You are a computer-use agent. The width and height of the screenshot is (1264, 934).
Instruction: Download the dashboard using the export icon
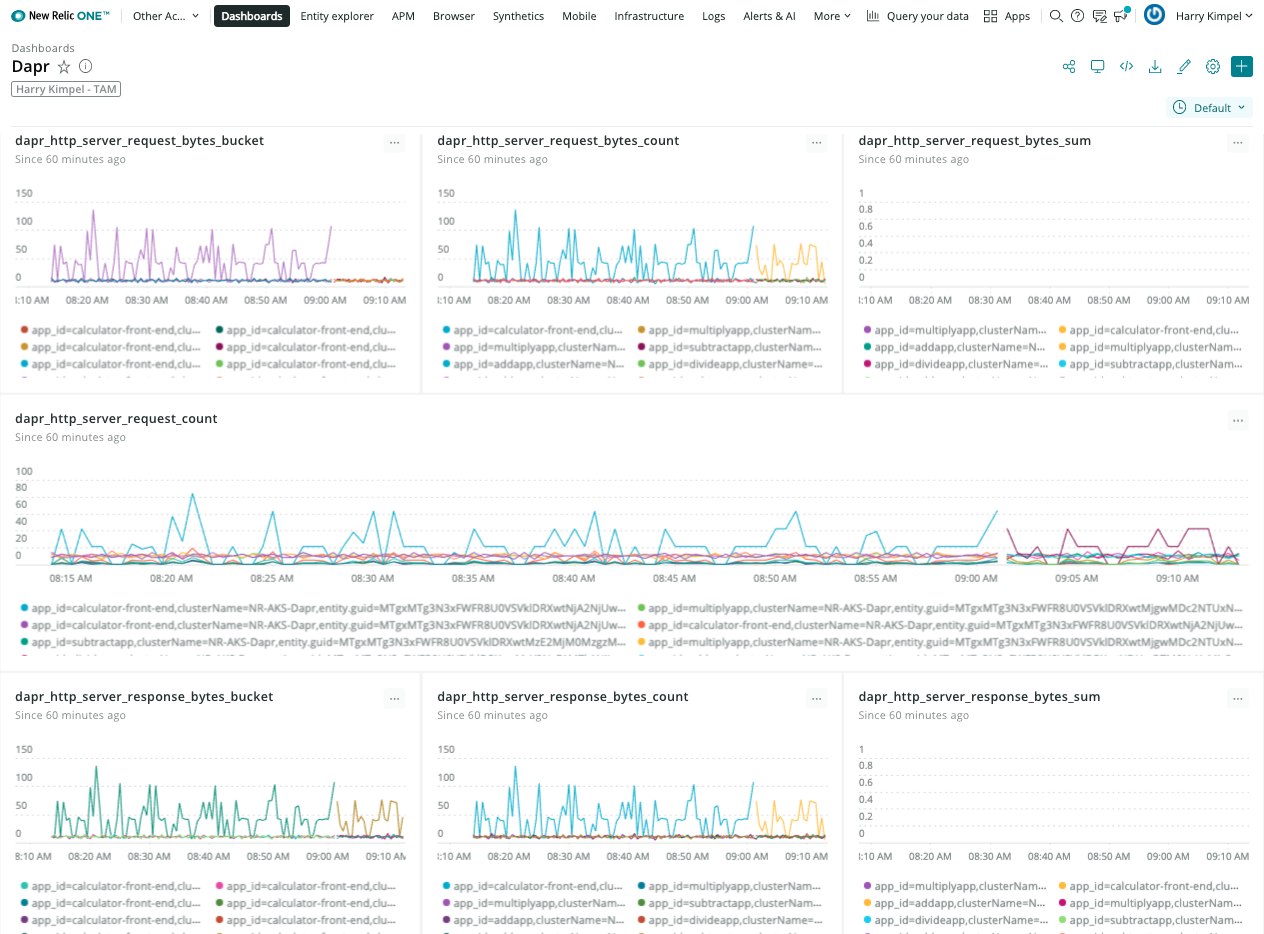(1155, 67)
